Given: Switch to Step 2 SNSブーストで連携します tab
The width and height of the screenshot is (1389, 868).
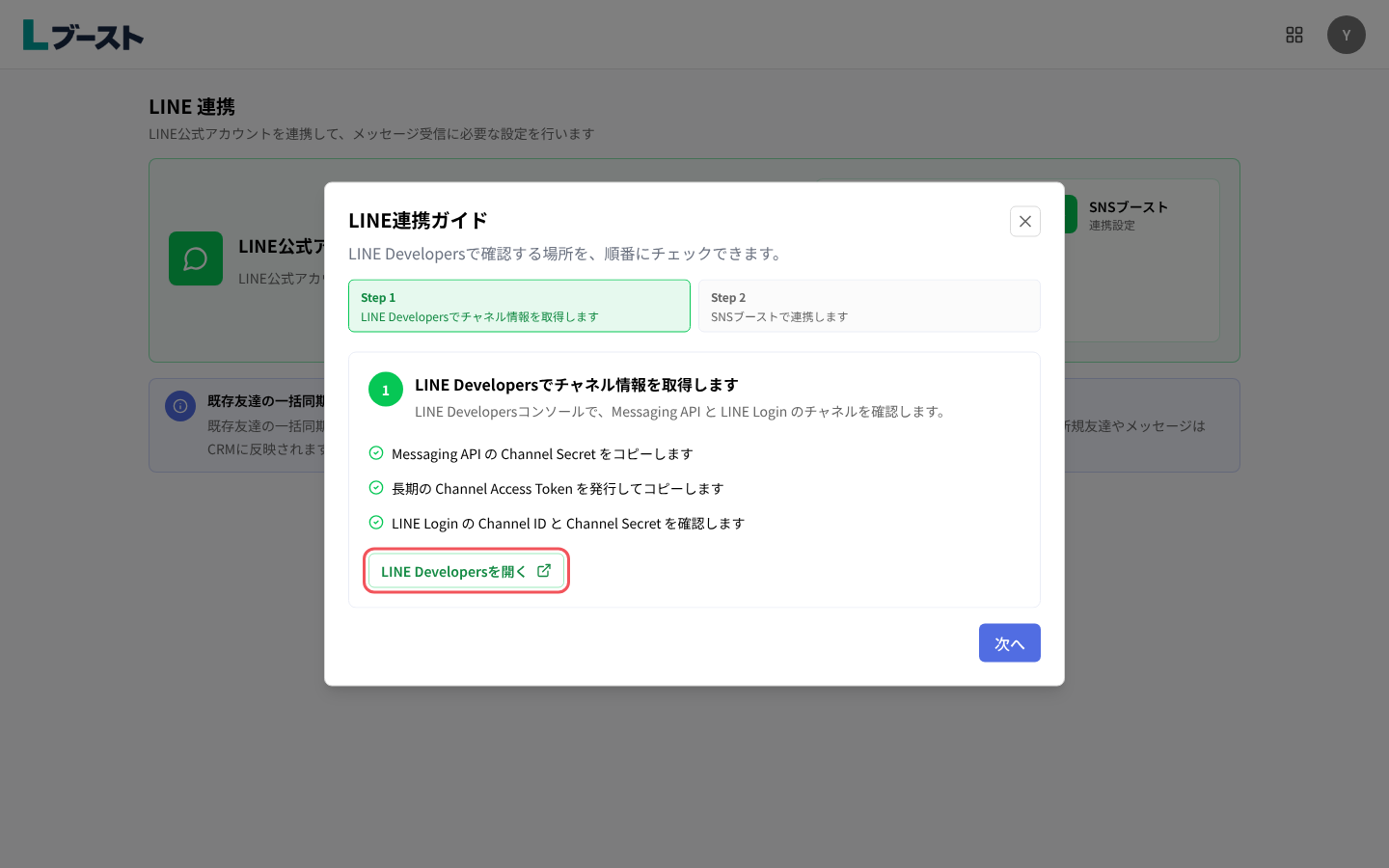Looking at the screenshot, I should coord(869,306).
